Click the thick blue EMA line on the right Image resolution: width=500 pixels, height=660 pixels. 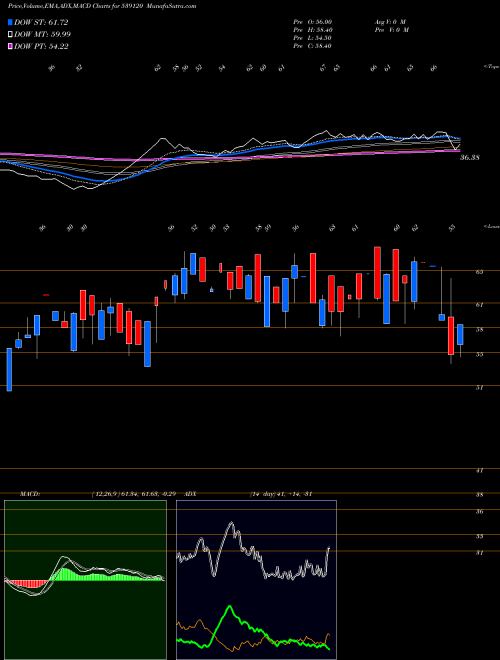coord(421,138)
